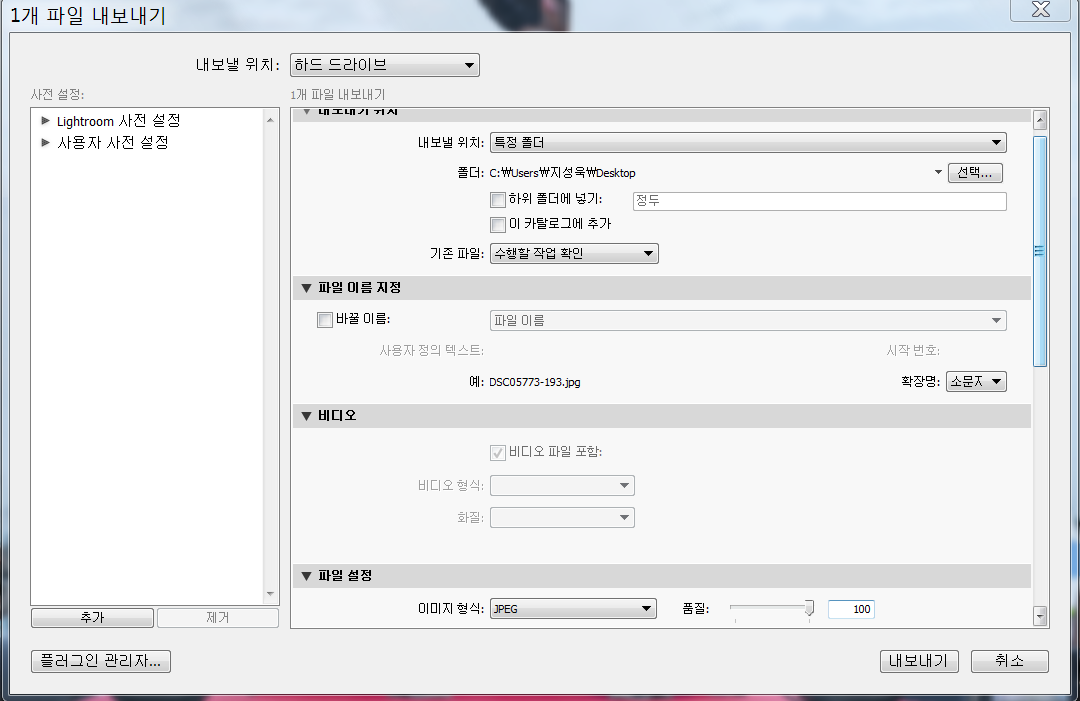Check 이 카탈로그에 추가 option

(498, 224)
